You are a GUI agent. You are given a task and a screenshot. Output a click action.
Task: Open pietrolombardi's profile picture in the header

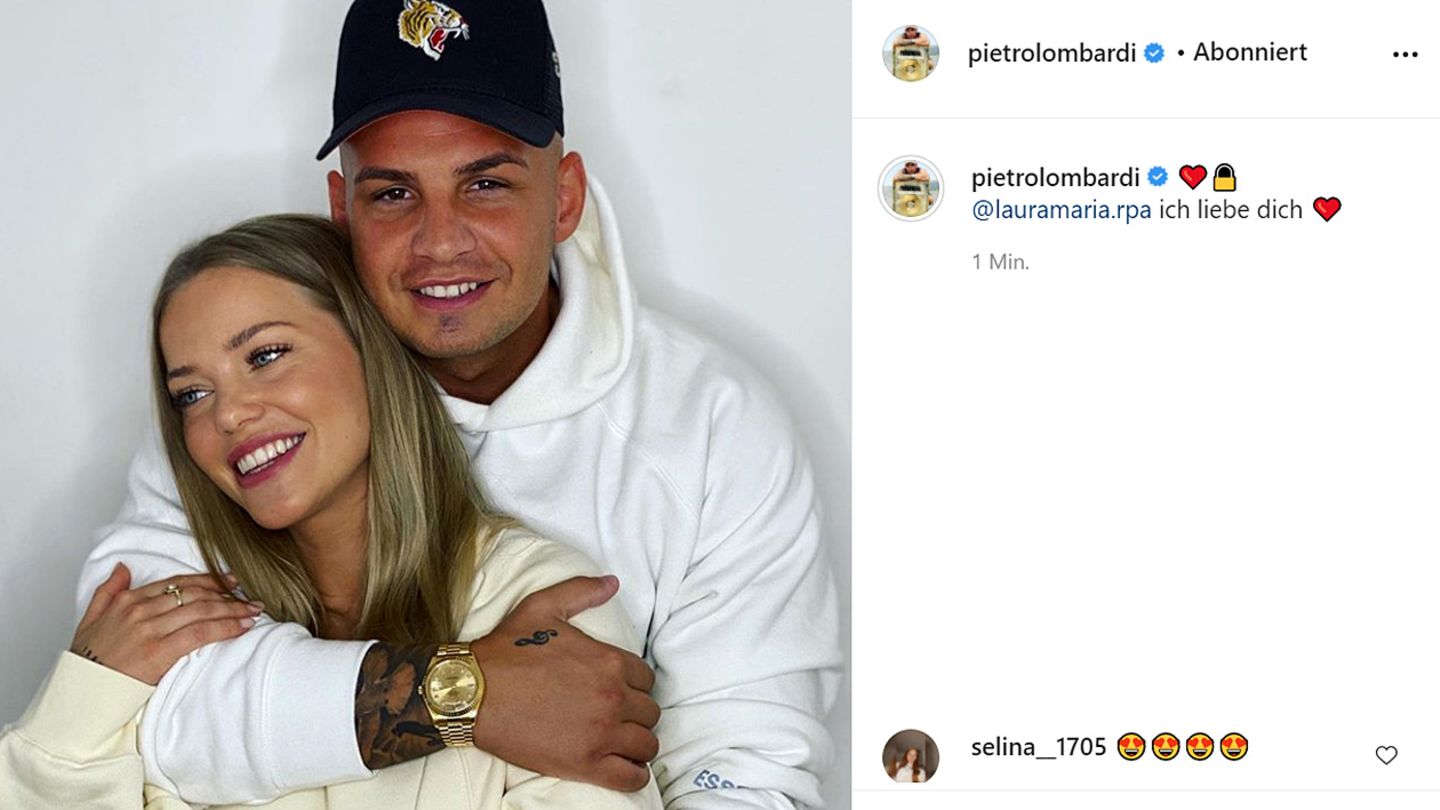(x=910, y=53)
